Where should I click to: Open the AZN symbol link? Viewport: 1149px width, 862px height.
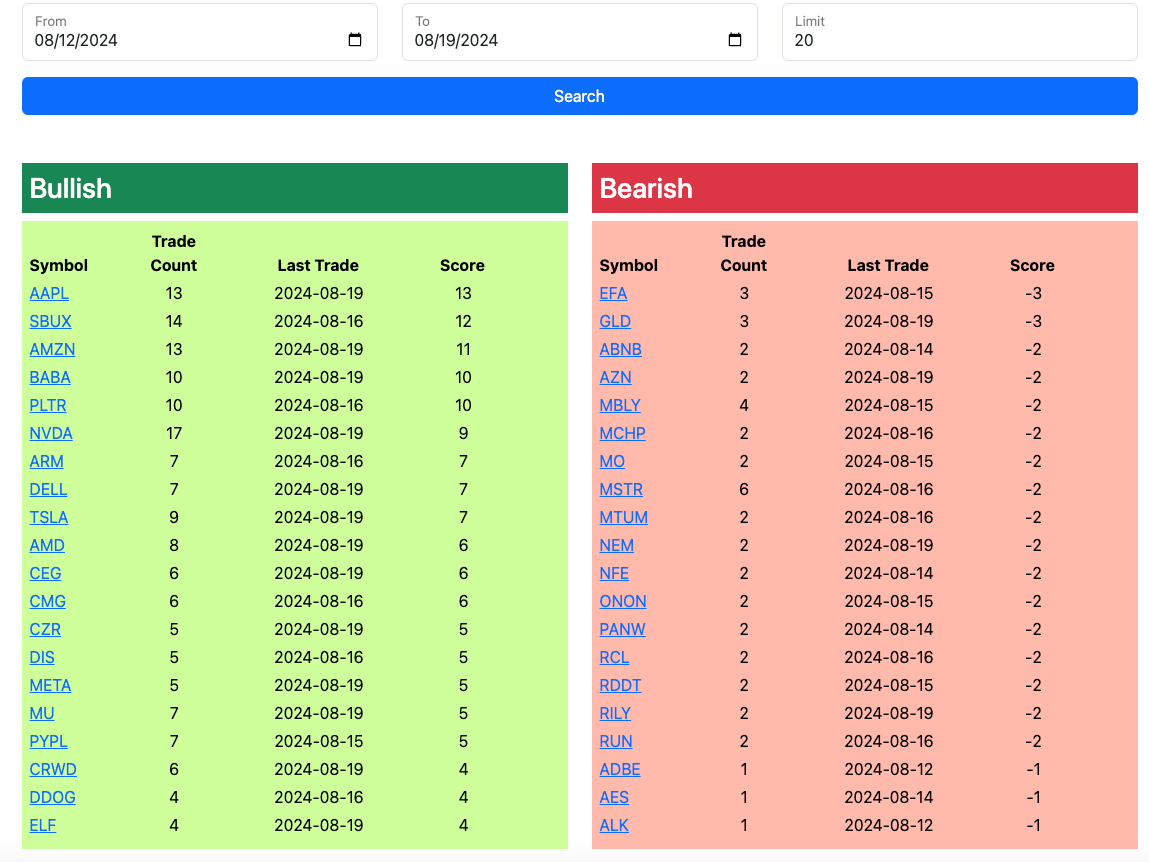tap(616, 377)
